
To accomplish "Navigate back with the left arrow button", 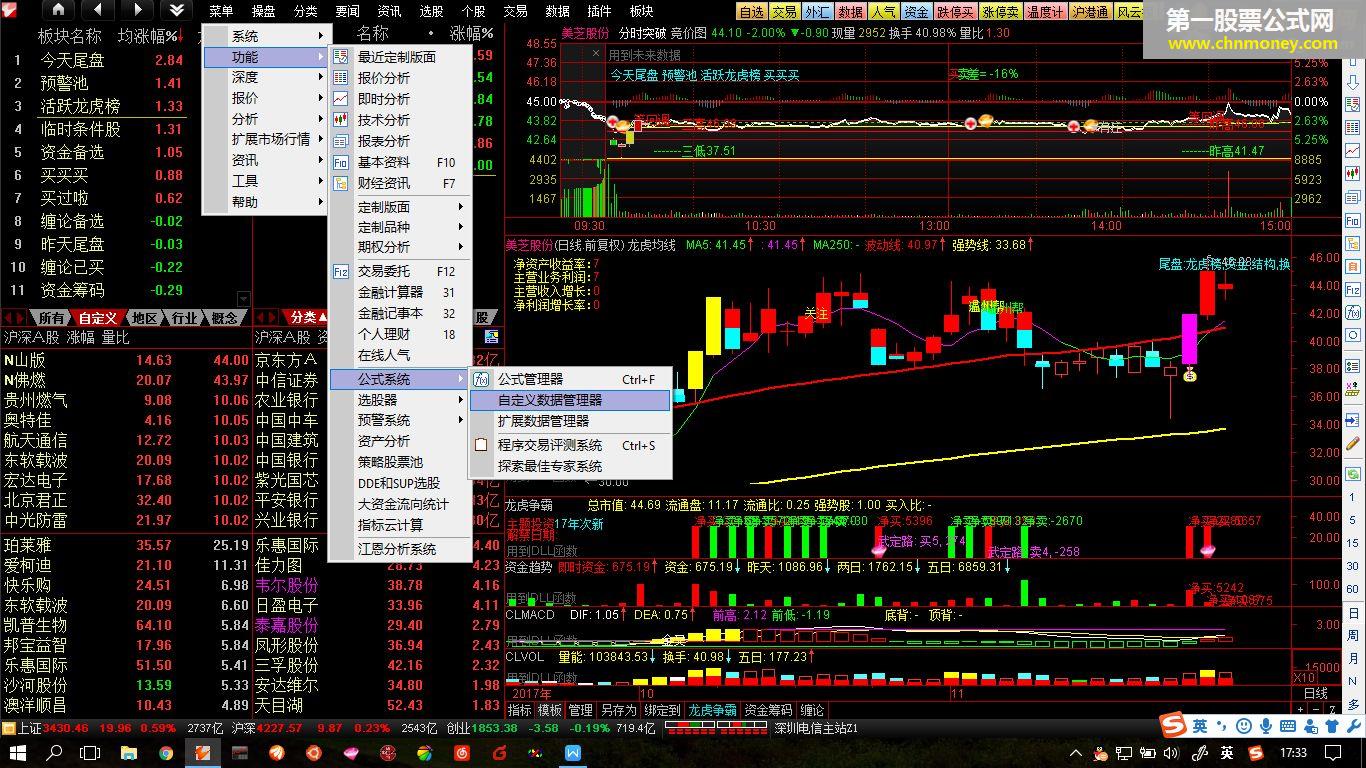I will pos(97,10).
